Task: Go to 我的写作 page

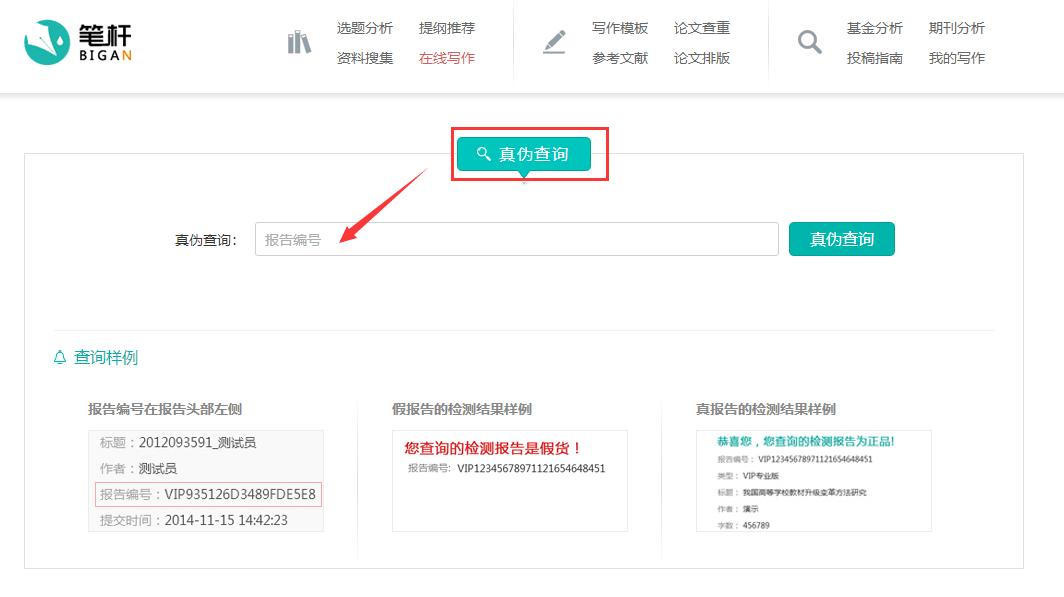Action: coord(957,58)
